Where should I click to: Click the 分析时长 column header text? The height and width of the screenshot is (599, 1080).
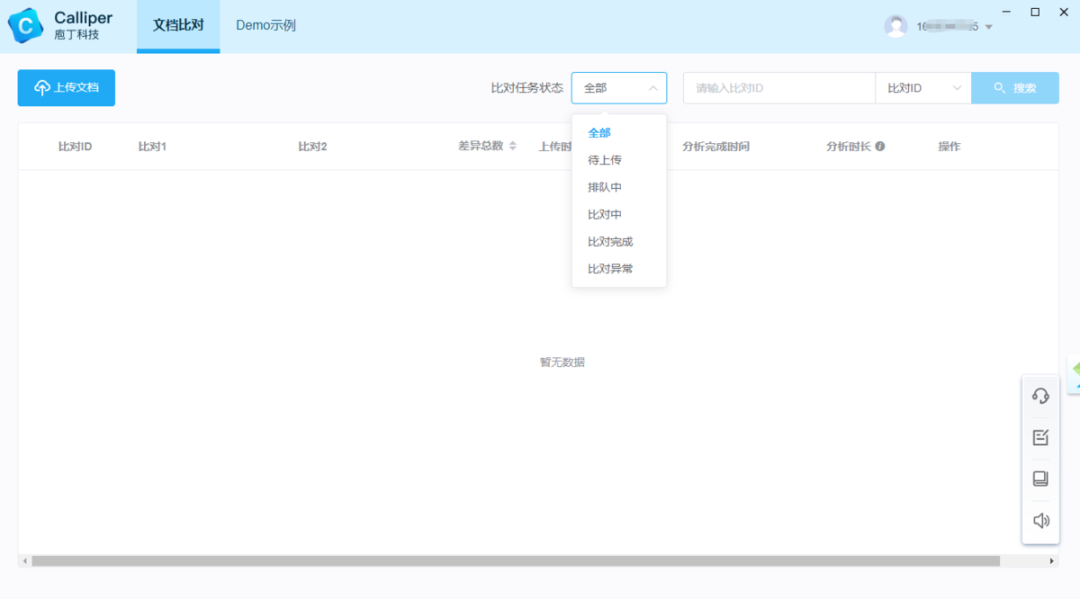(849, 146)
